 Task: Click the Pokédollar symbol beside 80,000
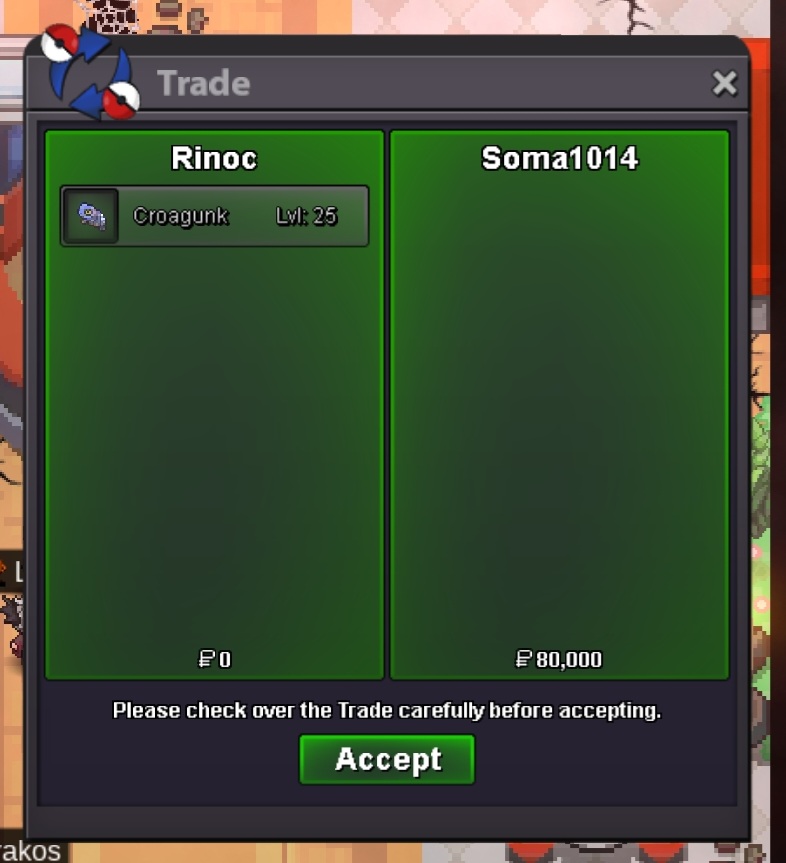[x=523, y=659]
